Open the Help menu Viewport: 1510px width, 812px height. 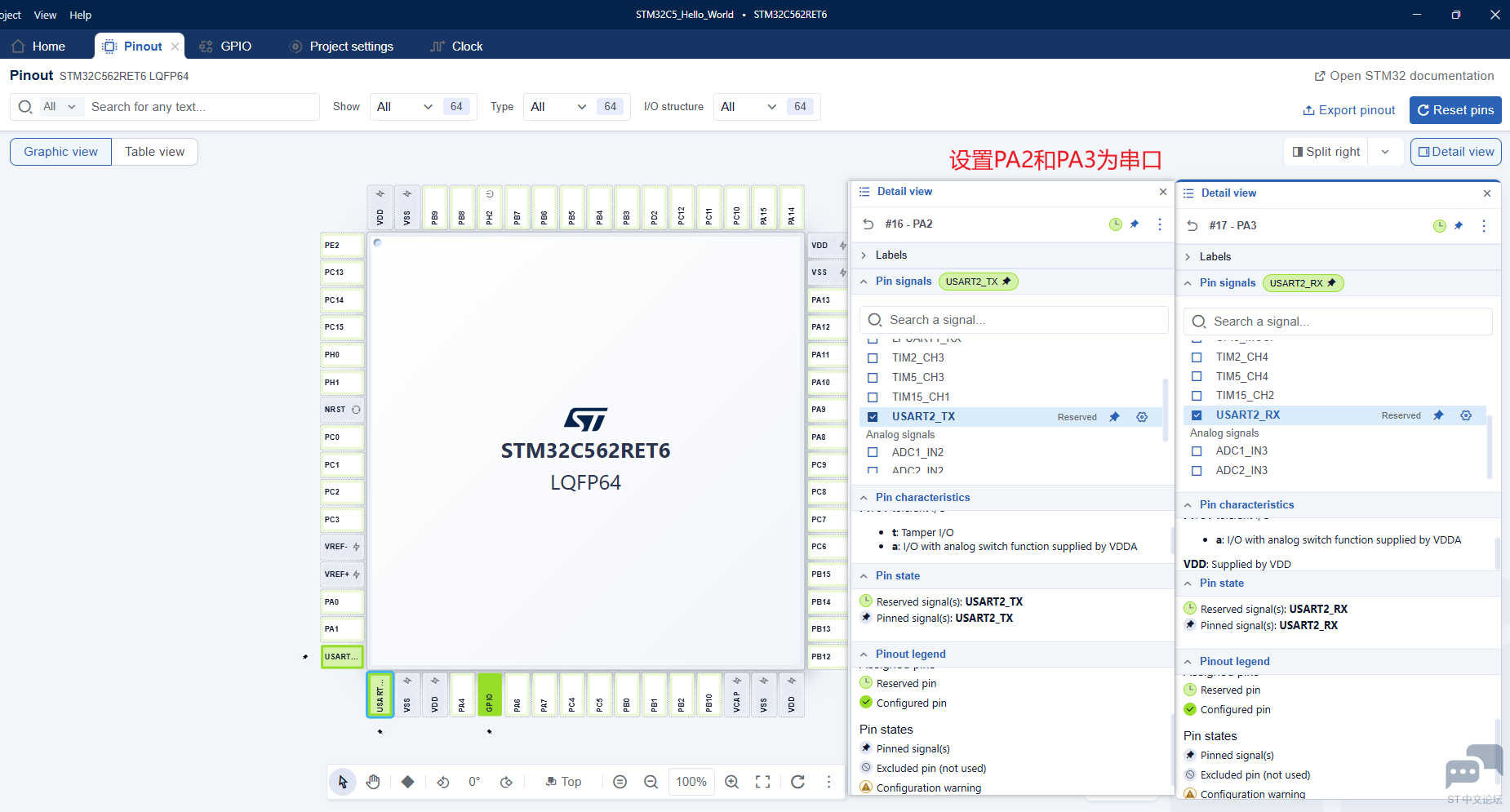tap(80, 15)
